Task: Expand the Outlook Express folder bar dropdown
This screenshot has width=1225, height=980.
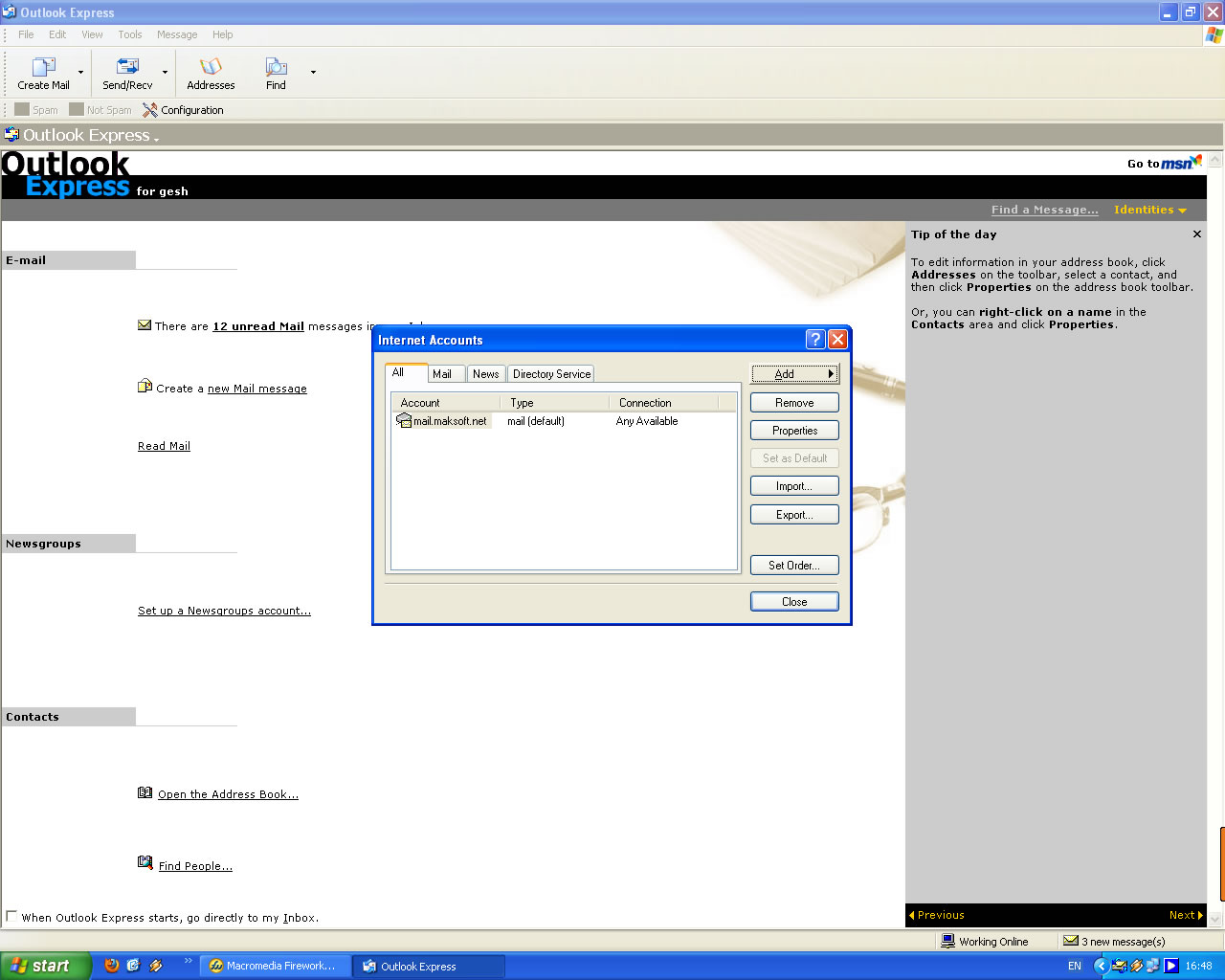Action: (156, 139)
